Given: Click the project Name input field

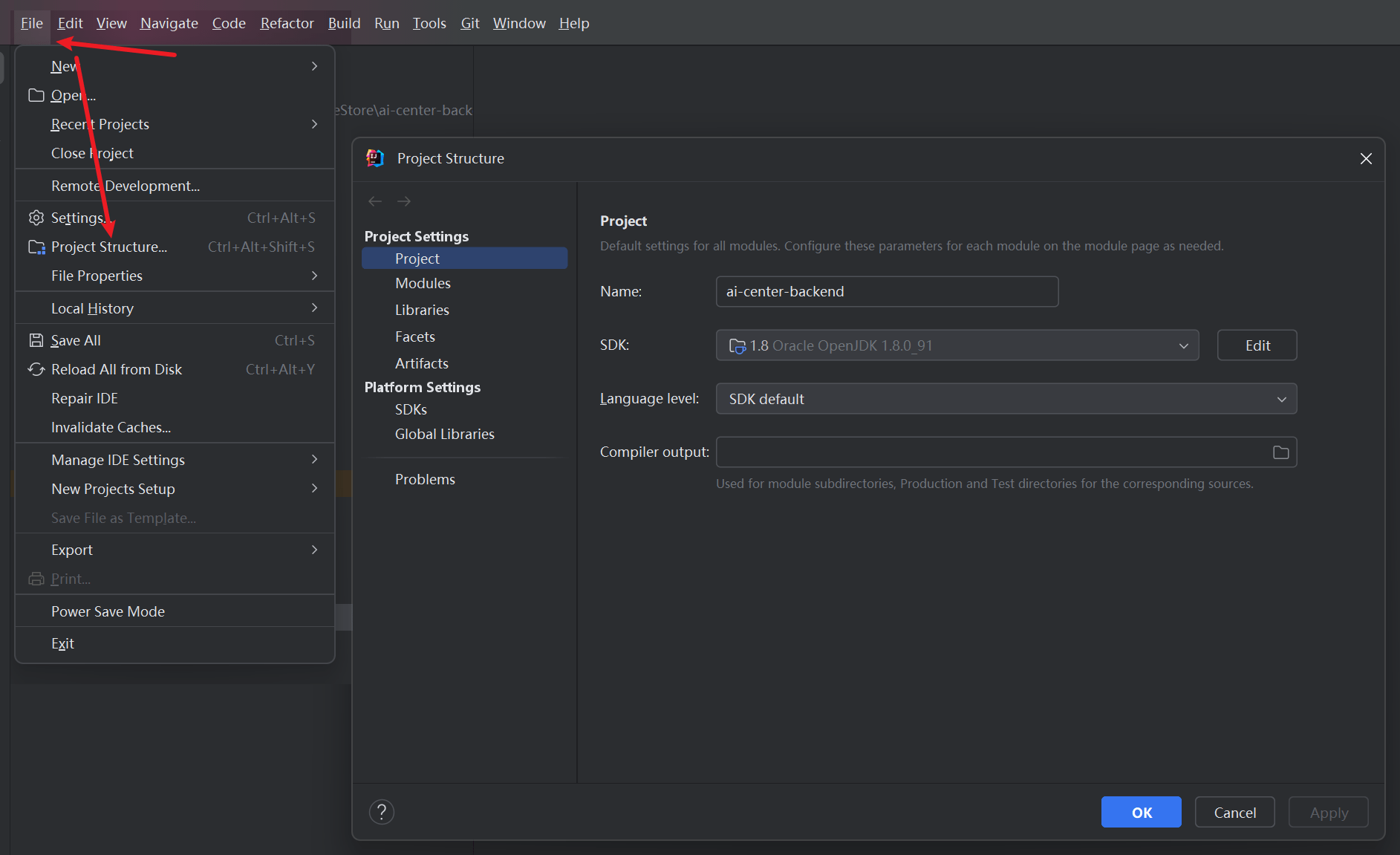Looking at the screenshot, I should pyautogui.click(x=887, y=291).
